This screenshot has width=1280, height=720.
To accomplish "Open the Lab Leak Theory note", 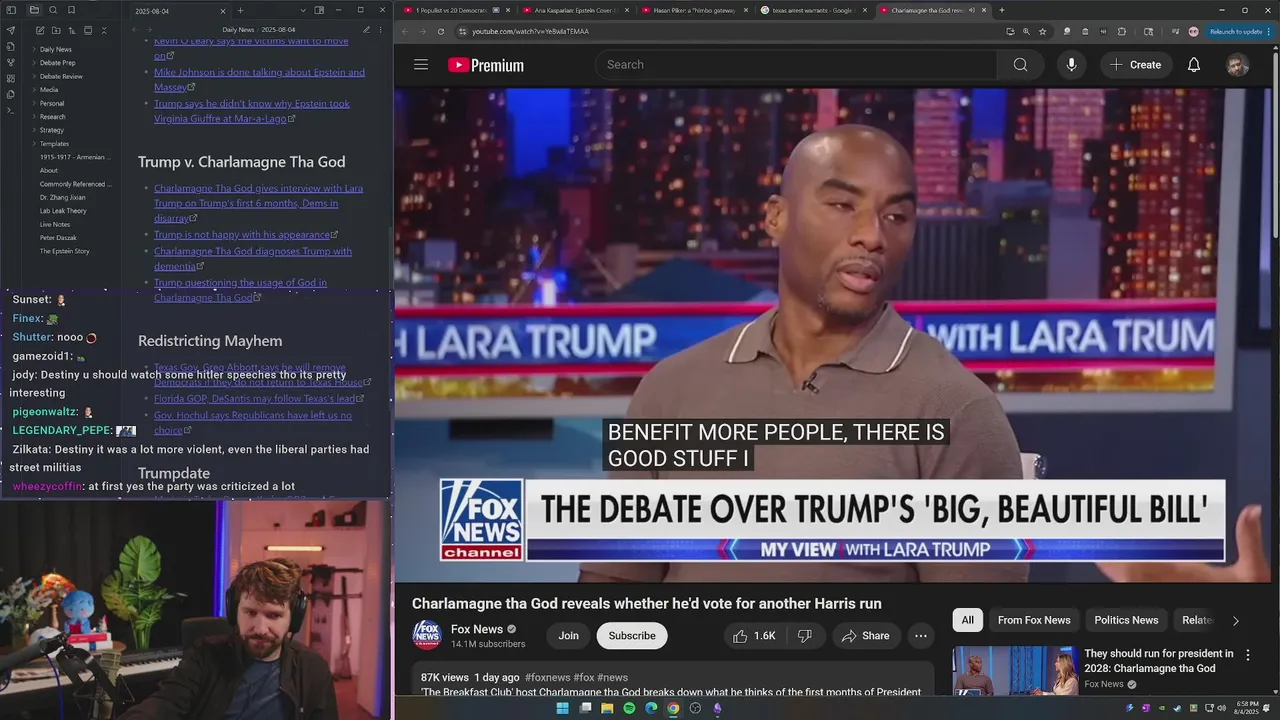I will pos(63,211).
